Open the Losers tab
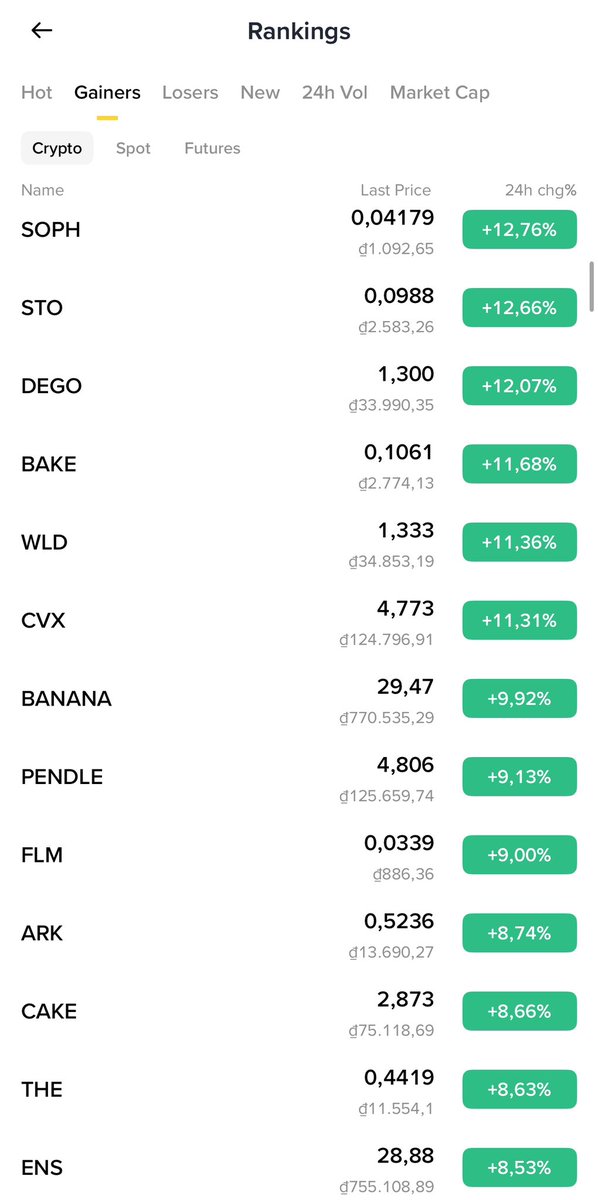This screenshot has height=1200, width=598. point(190,92)
